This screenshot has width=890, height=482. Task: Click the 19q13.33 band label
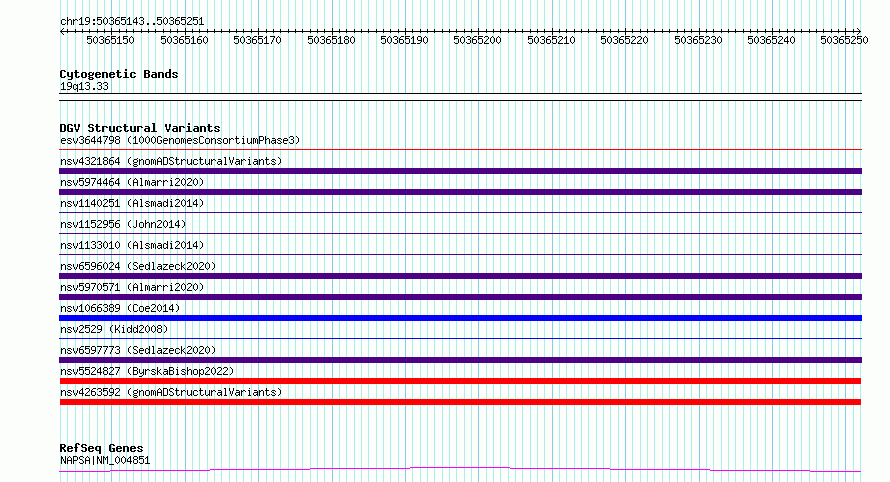click(84, 86)
